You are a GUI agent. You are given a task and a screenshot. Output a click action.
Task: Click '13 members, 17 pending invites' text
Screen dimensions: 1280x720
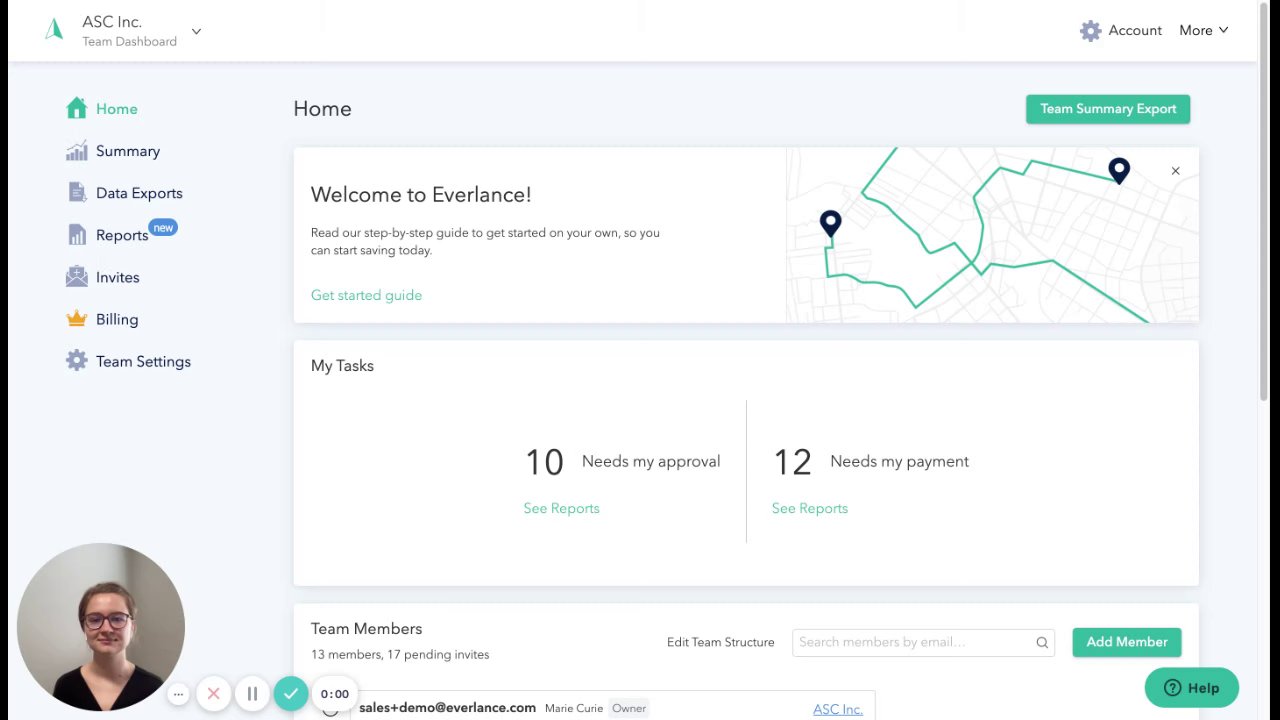(x=400, y=654)
